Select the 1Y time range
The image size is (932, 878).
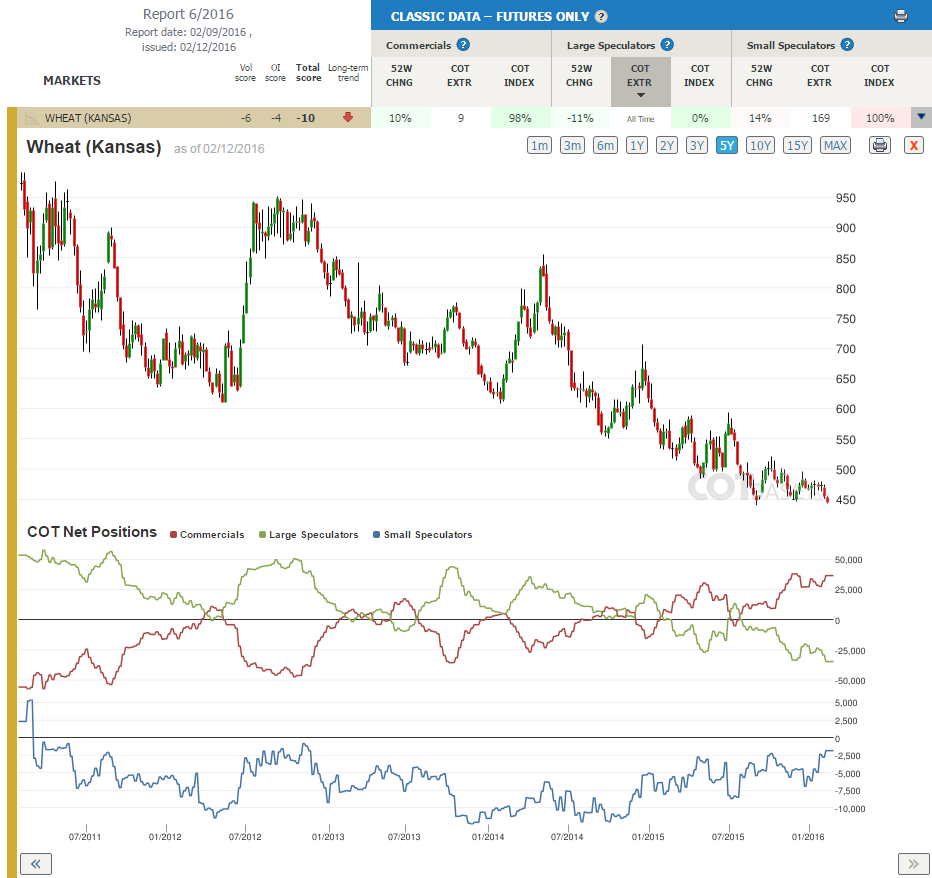[x=637, y=145]
